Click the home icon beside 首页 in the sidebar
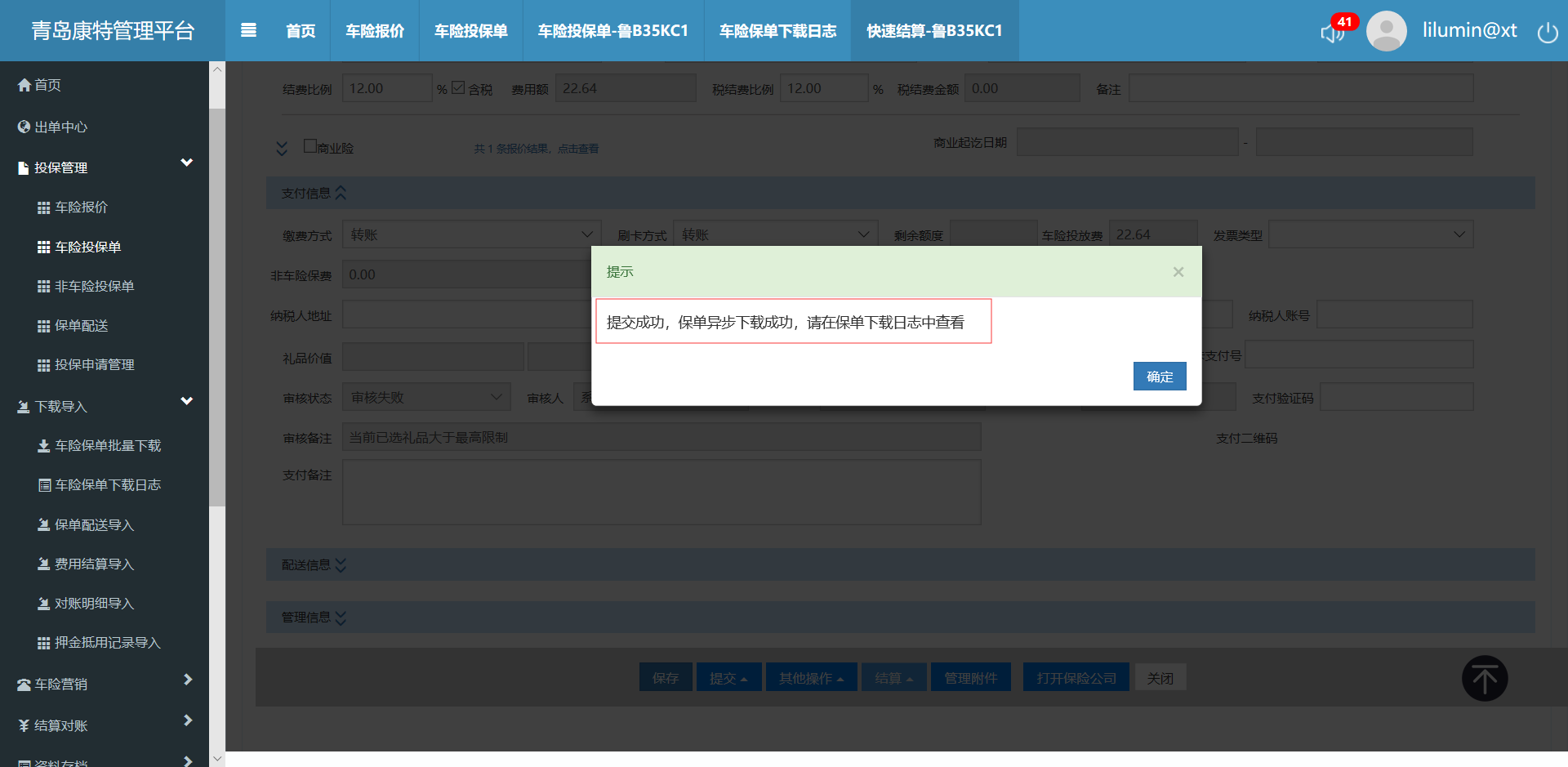 pyautogui.click(x=24, y=85)
